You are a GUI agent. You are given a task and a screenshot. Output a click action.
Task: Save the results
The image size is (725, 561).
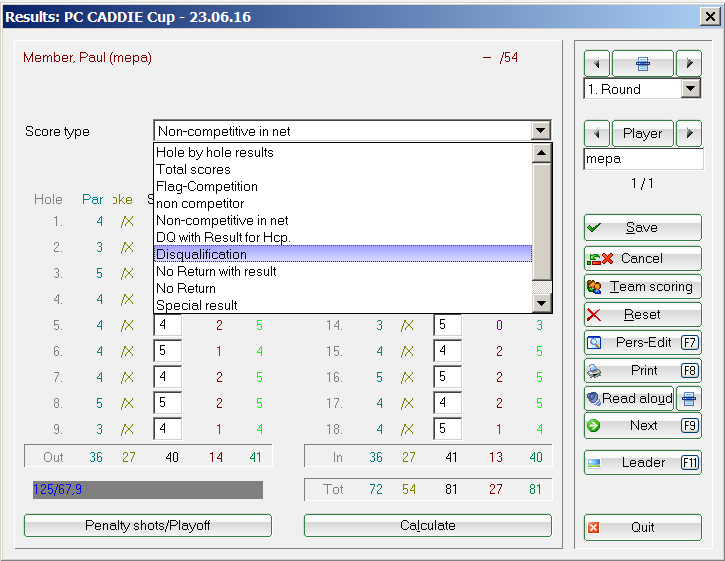coord(643,228)
